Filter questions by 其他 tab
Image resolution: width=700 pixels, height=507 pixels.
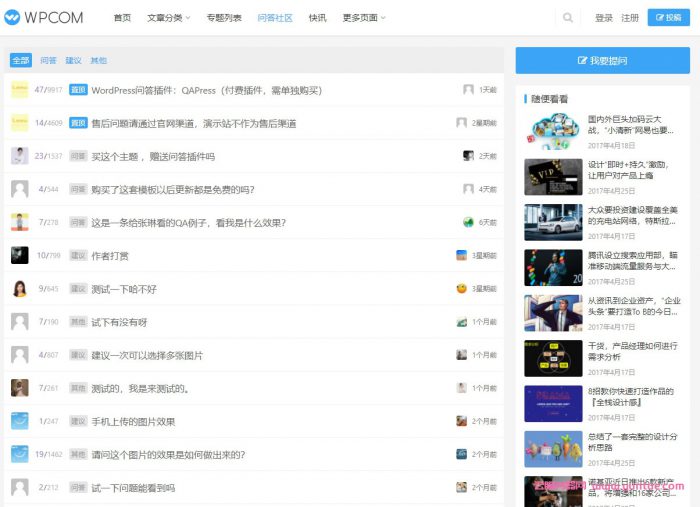(x=98, y=60)
